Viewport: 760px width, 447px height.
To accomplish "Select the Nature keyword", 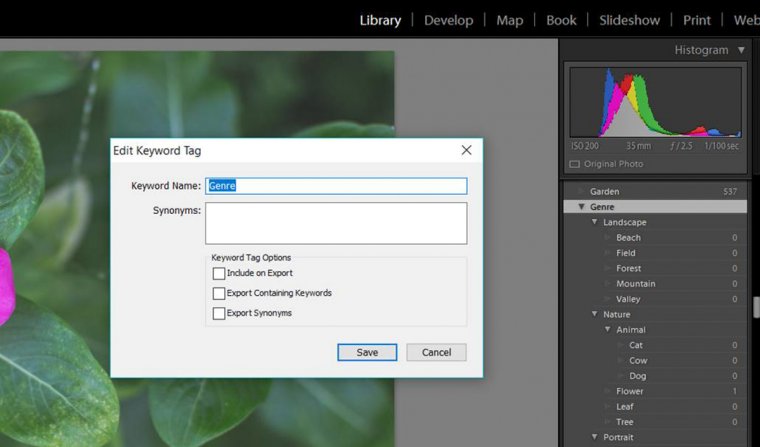I will pos(617,315).
